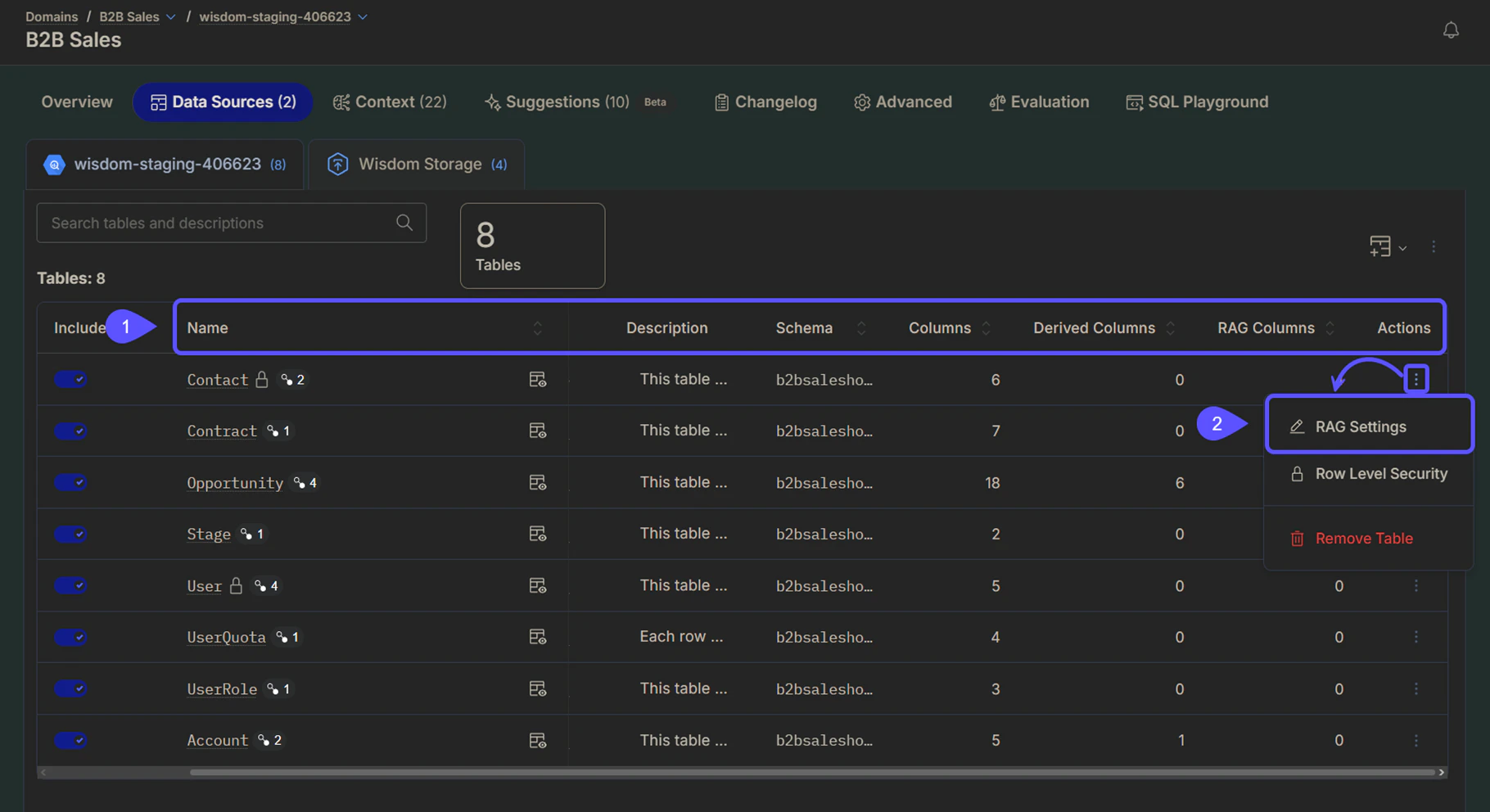Viewport: 1490px width, 812px height.
Task: Open the table-level more options kebab
Action: click(1434, 246)
